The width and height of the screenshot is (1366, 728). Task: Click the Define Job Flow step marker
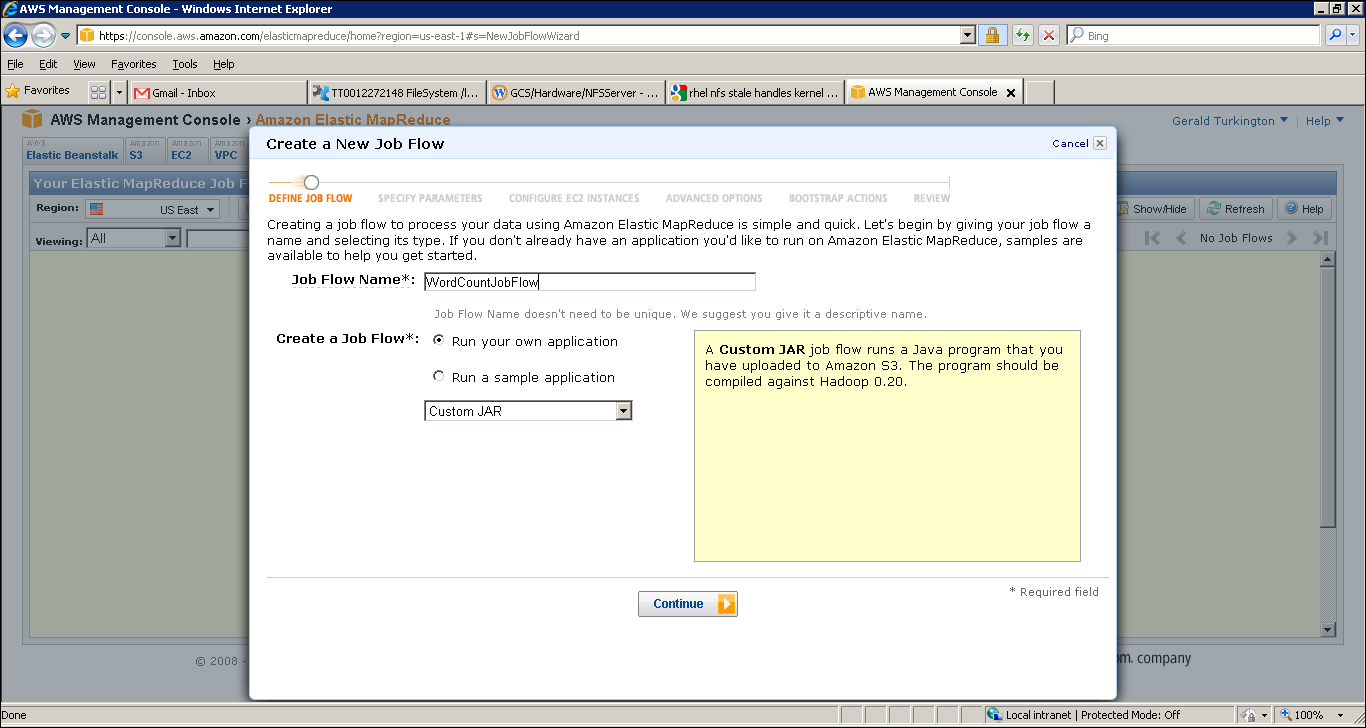coord(311,182)
